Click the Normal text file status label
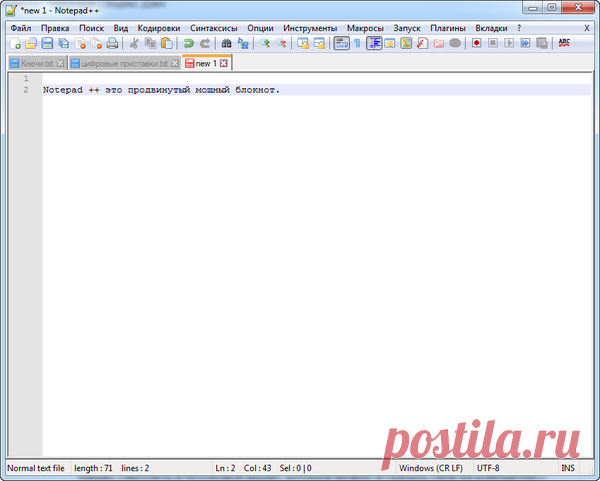This screenshot has width=600, height=481. (x=36, y=468)
